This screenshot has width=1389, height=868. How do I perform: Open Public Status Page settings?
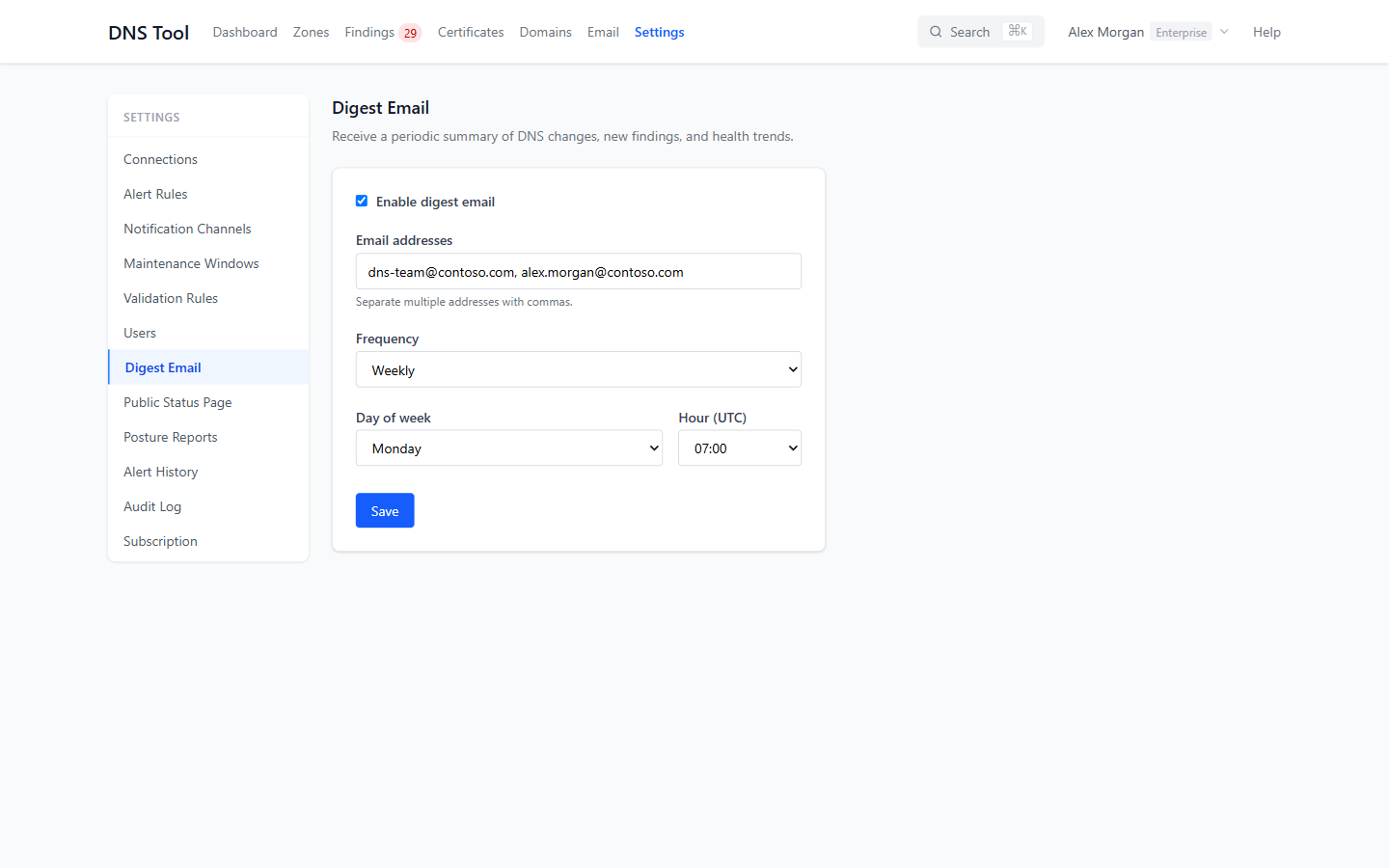pyautogui.click(x=208, y=402)
